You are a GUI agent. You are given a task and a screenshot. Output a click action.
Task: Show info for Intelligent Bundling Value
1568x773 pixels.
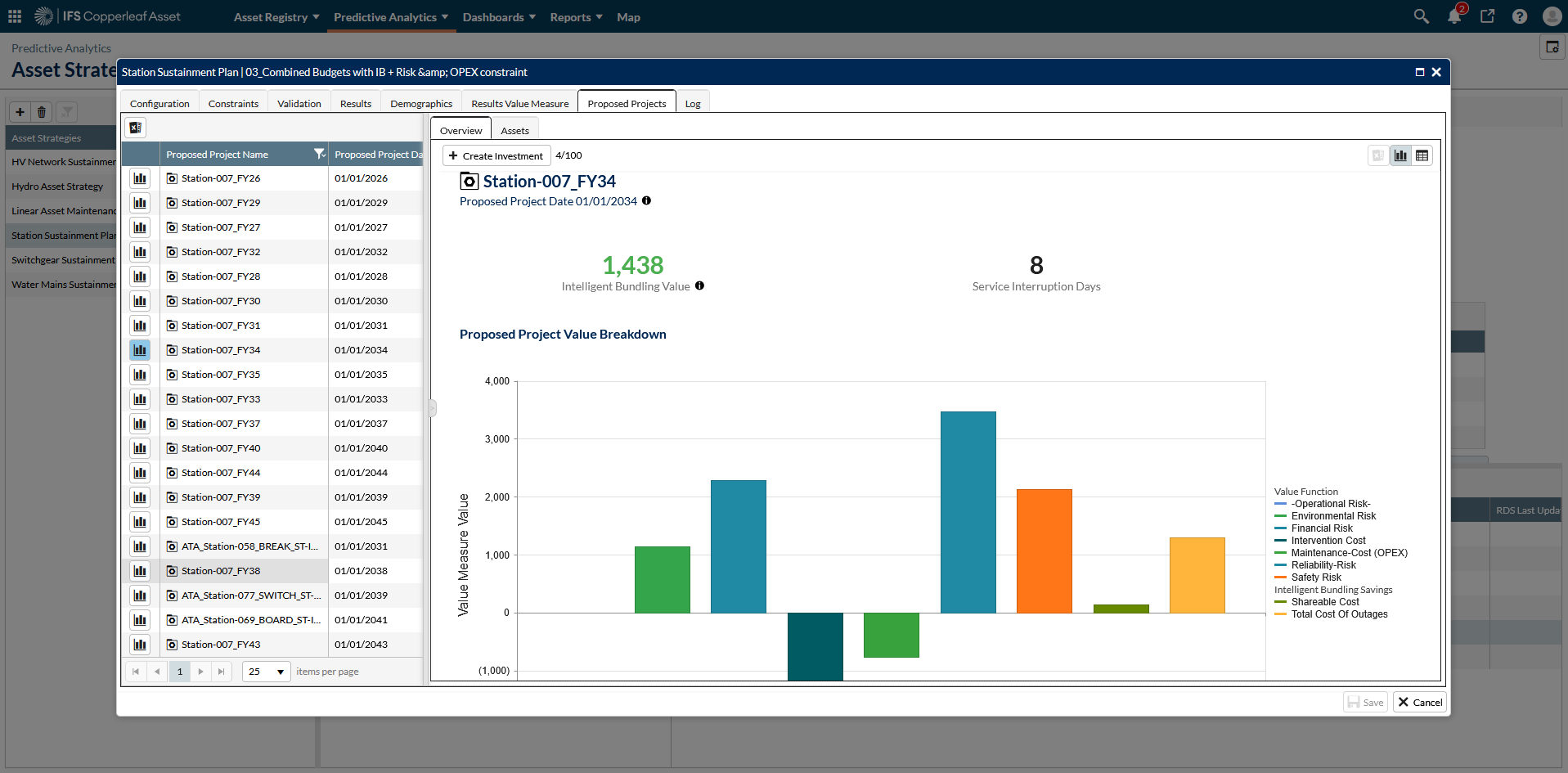[699, 285]
